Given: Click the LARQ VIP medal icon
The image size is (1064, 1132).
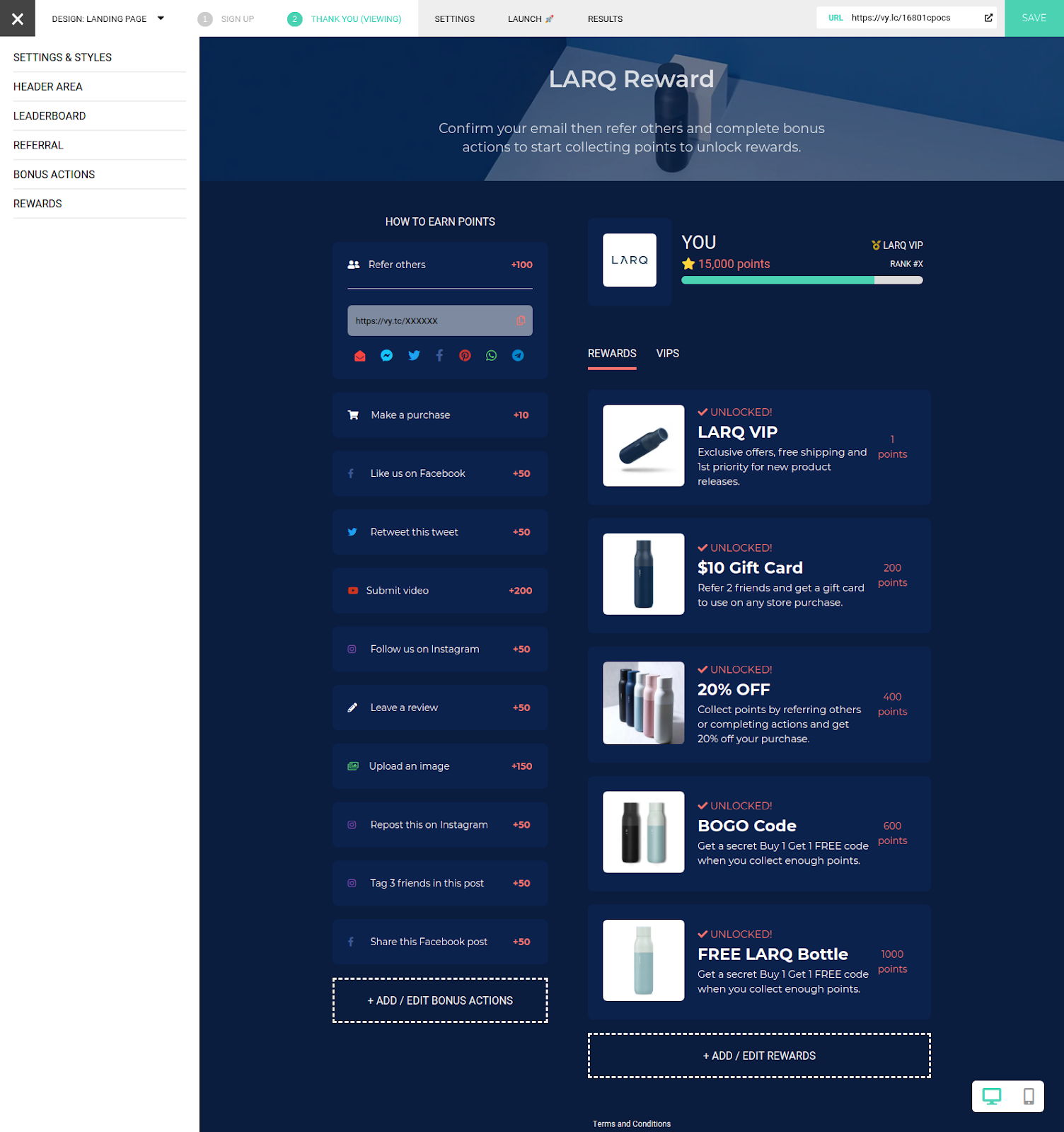Looking at the screenshot, I should pos(876,246).
